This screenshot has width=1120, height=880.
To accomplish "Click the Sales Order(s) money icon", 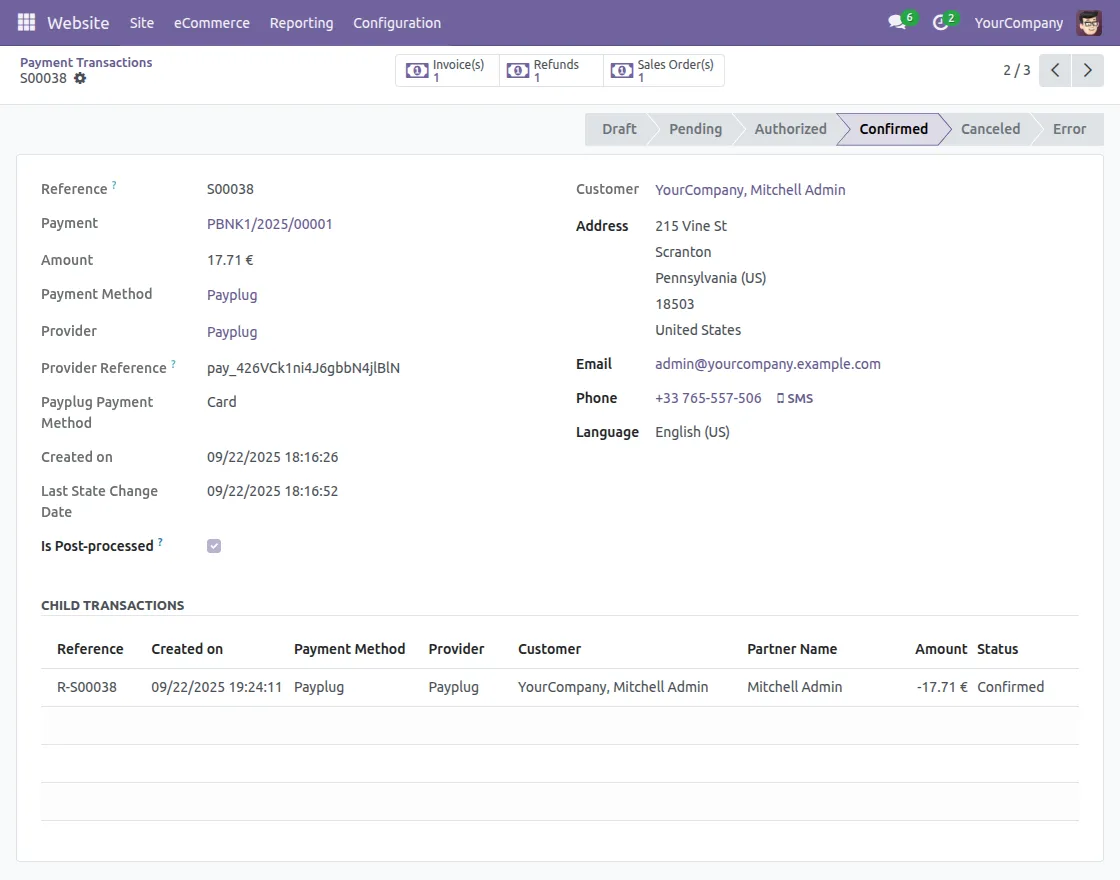I will tap(622, 71).
